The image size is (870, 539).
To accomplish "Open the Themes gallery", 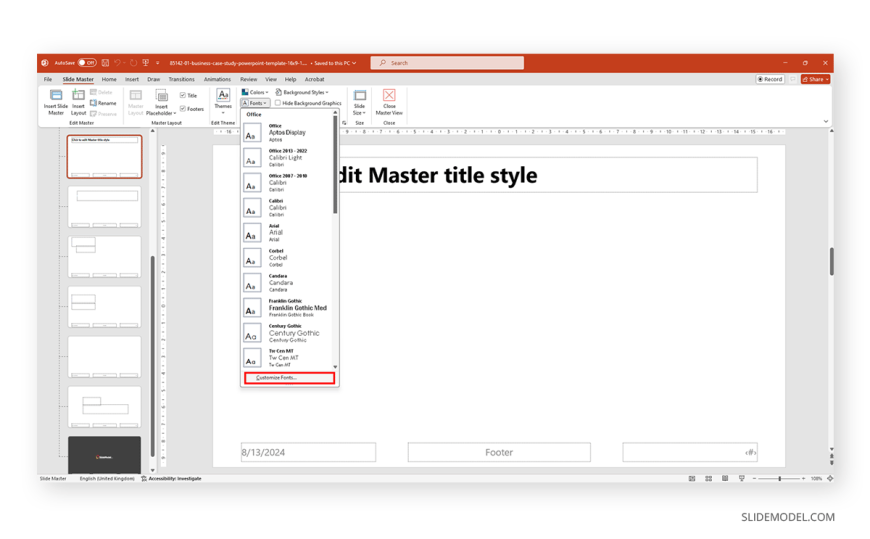I will pos(223,101).
